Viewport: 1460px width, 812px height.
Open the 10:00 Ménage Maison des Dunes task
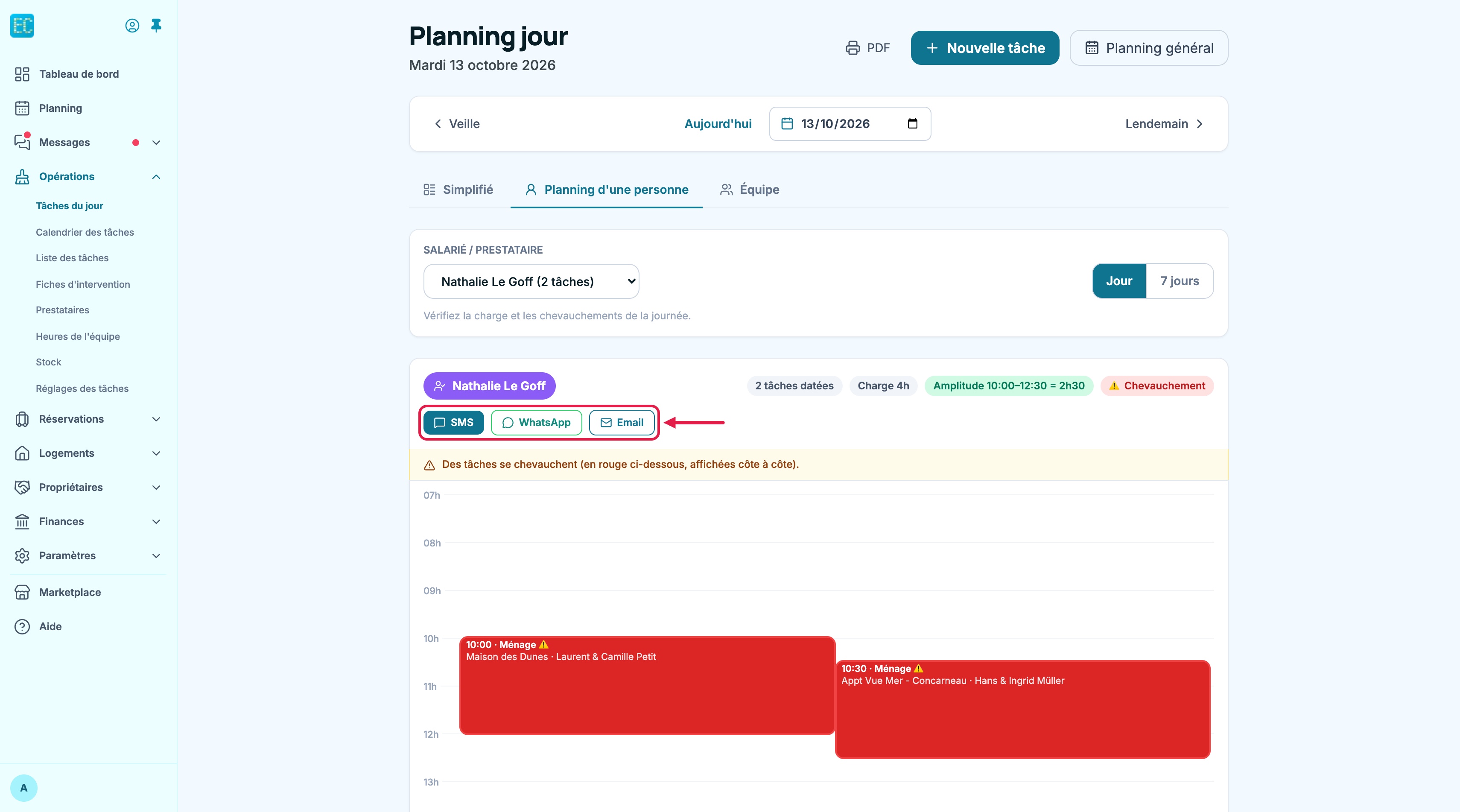coord(647,686)
